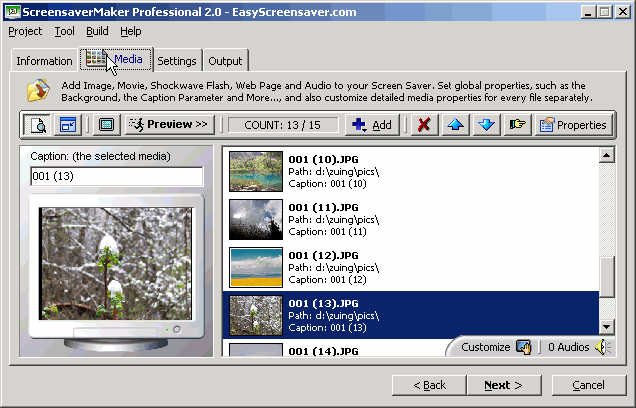Move selected media down with blue arrow
Image resolution: width=636 pixels, height=408 pixels.
click(x=486, y=125)
